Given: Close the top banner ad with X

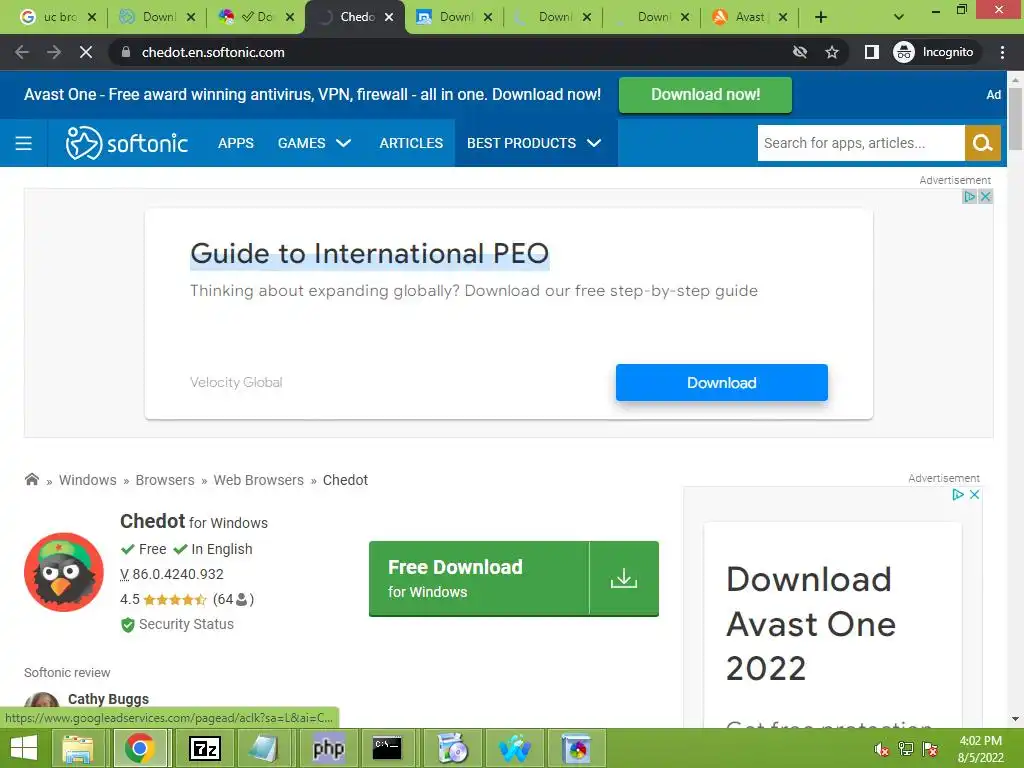Looking at the screenshot, I should 985,197.
